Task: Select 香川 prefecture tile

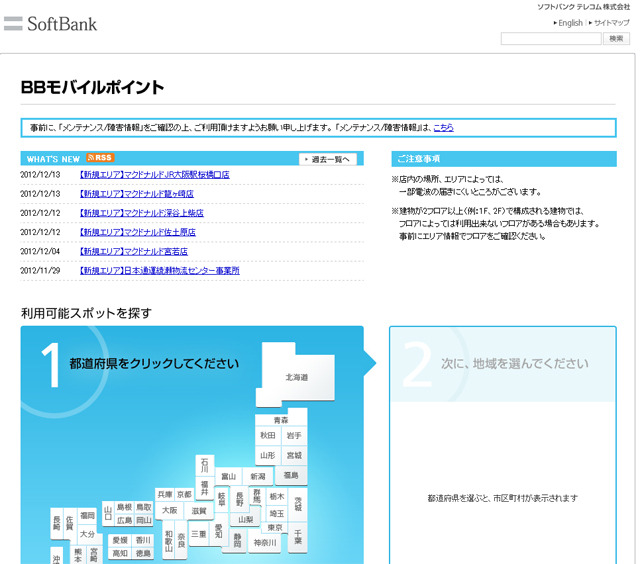Action: click(143, 540)
